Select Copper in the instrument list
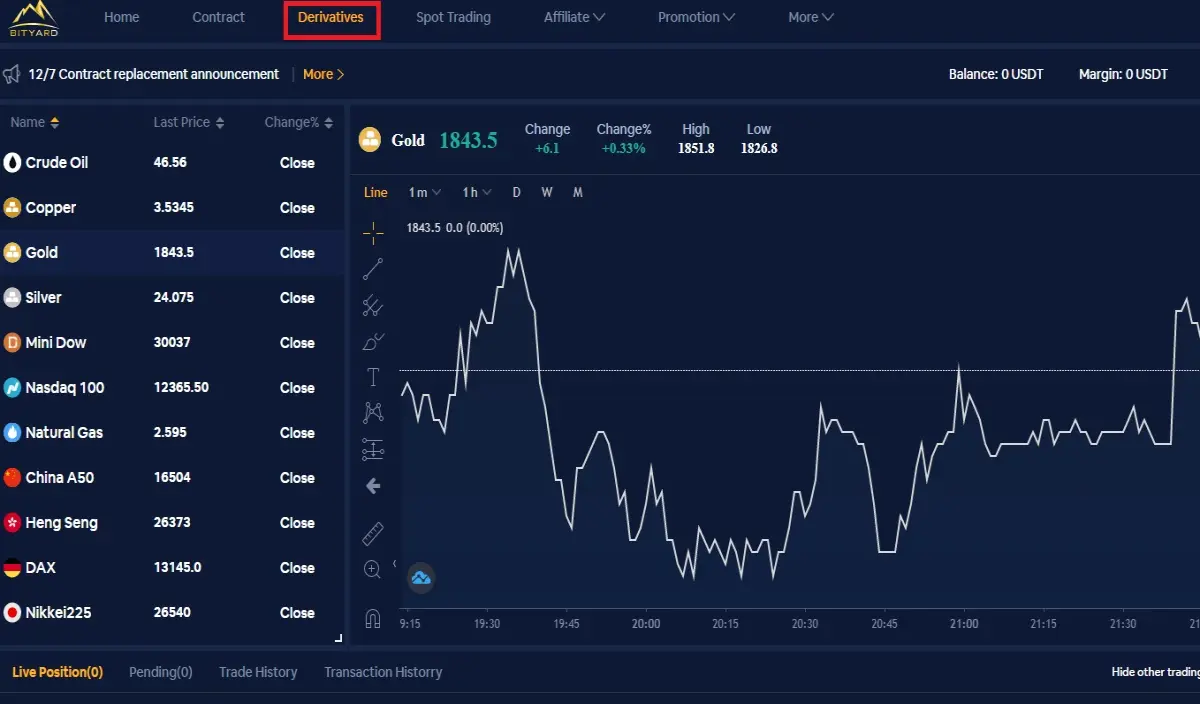Viewport: 1200px width, 704px height. pos(172,207)
